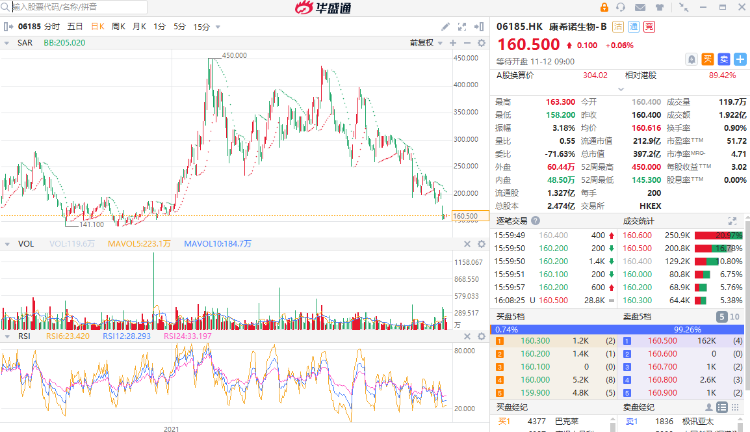Click ask level 5 price 160.900
The width and height of the screenshot is (750, 432).
(662, 393)
